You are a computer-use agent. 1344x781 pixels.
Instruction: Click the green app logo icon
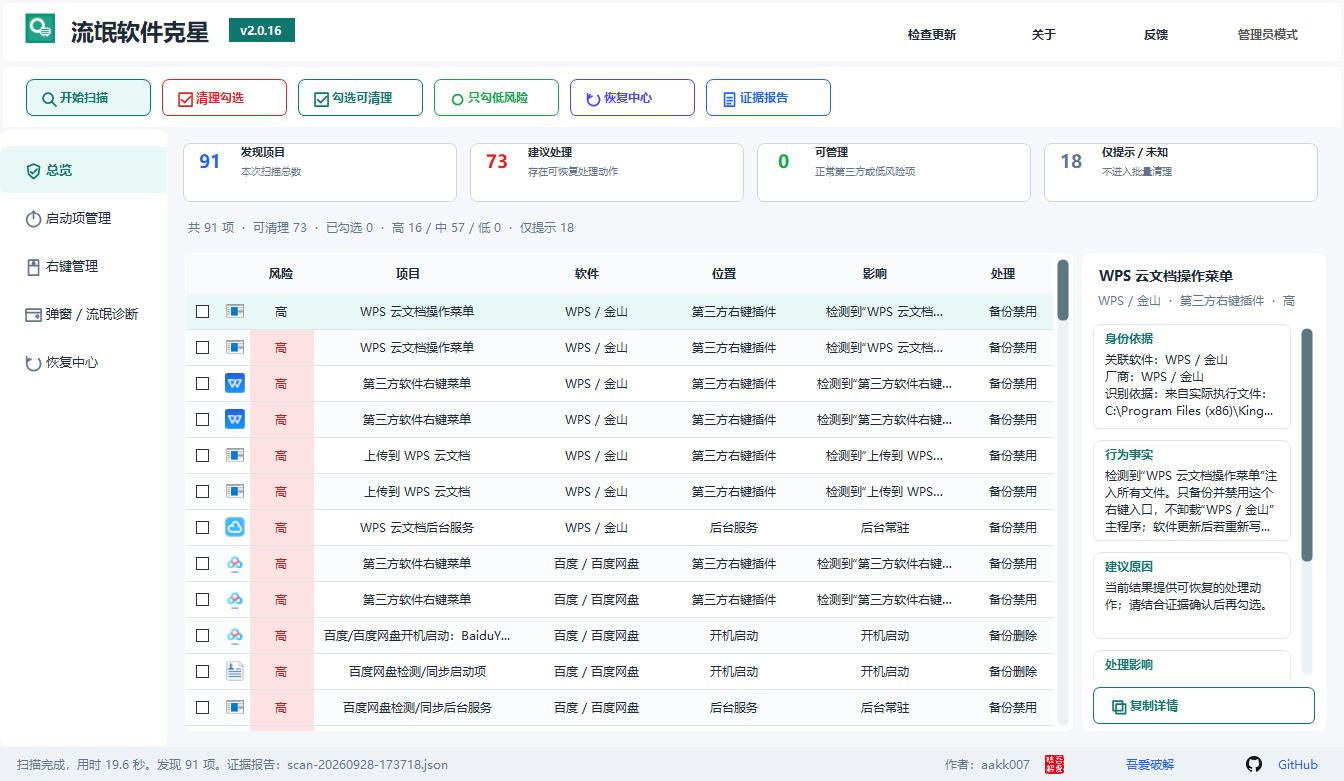(x=41, y=29)
